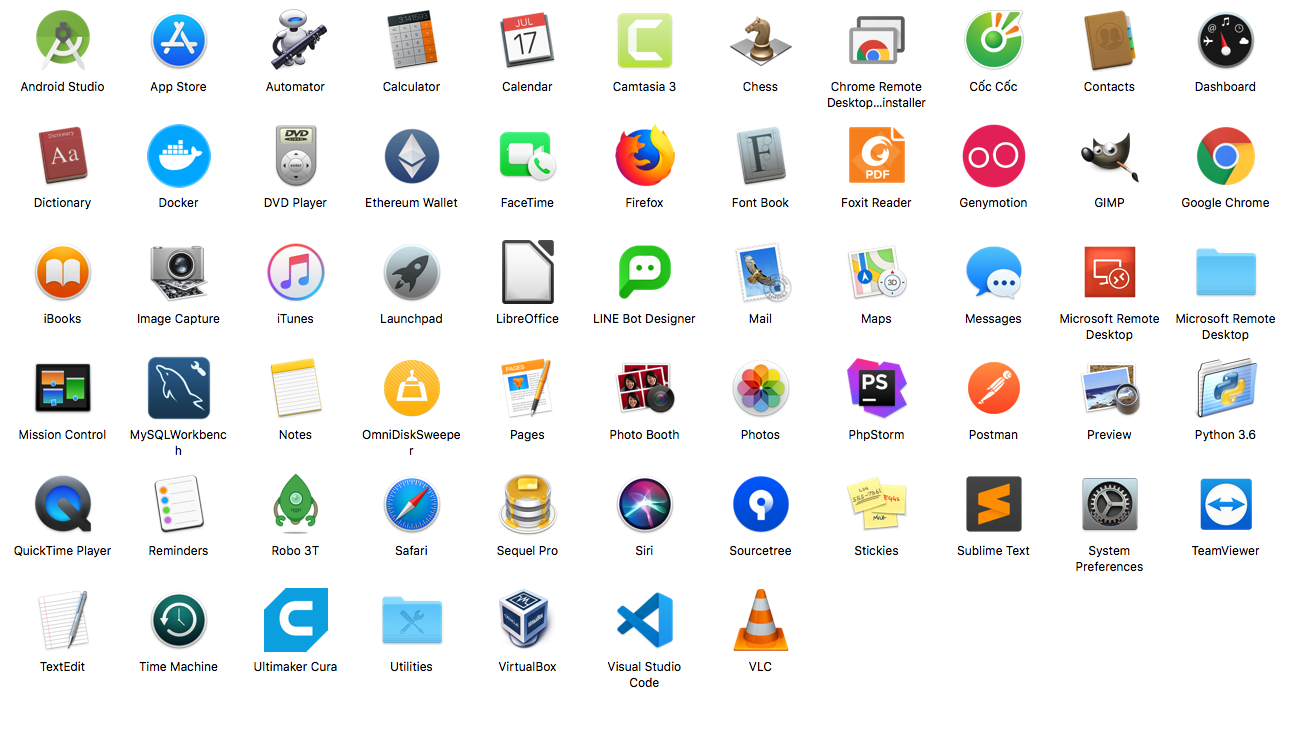Open the TextEdit app
1291x735 pixels.
[x=62, y=620]
